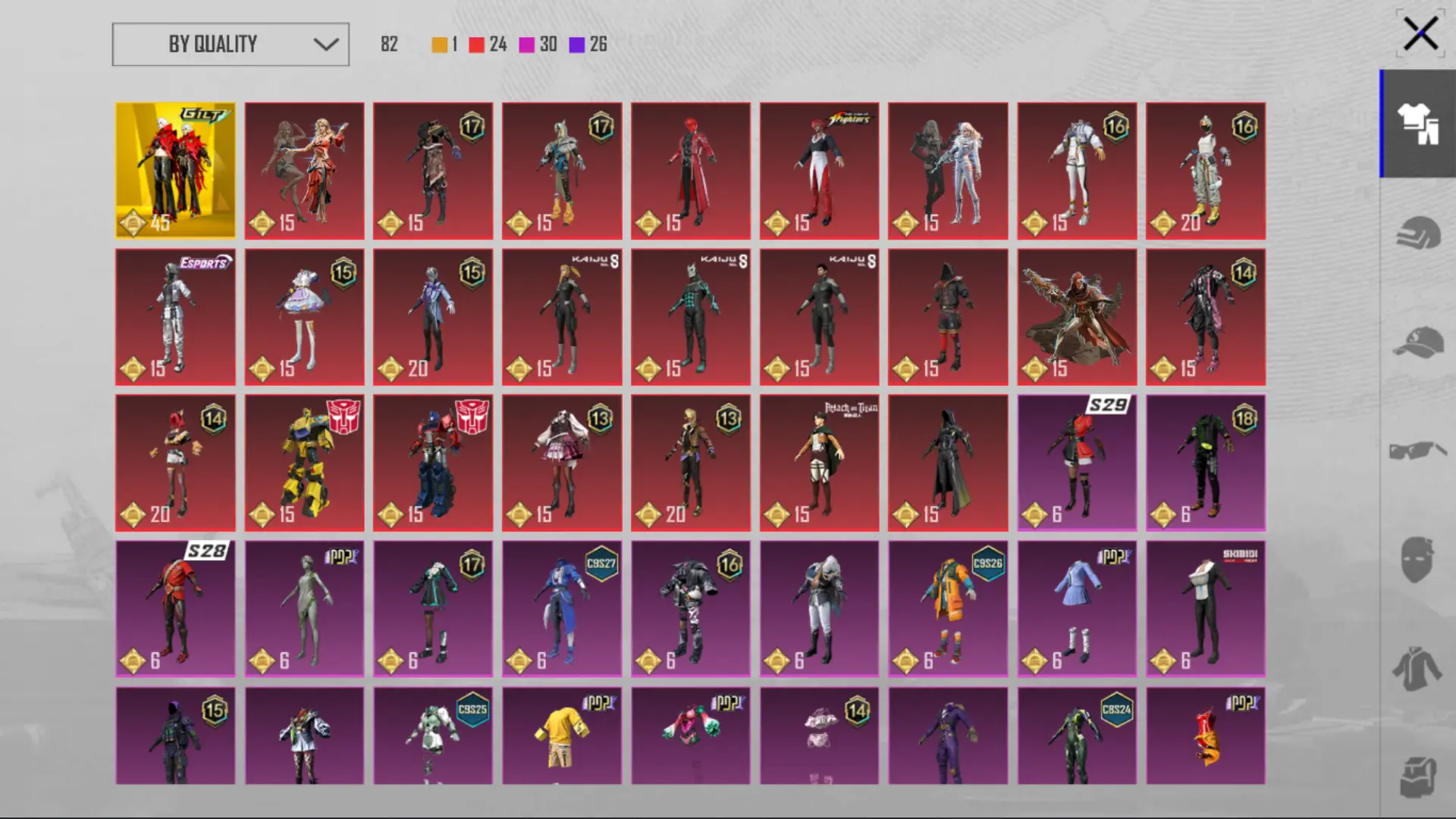Select the golden GILT outfit thumbnail
The width and height of the screenshot is (1456, 819).
(x=175, y=171)
